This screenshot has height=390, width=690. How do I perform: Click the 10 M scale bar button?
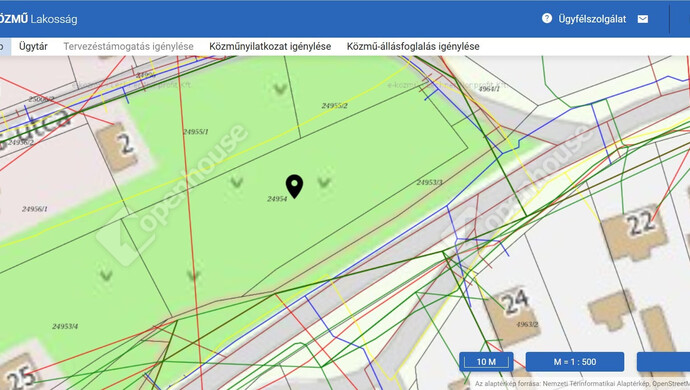(486, 362)
